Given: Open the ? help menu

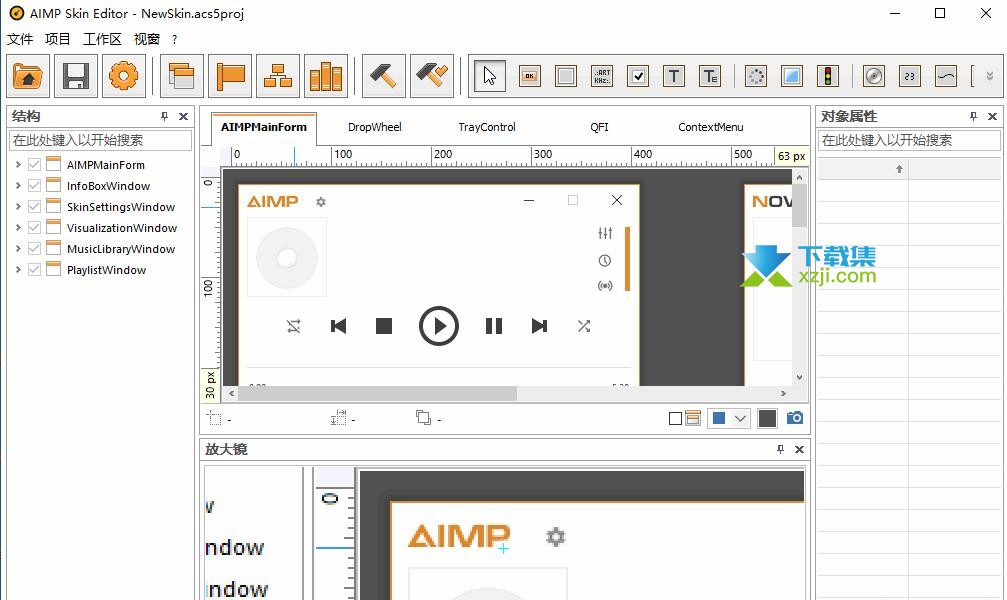Looking at the screenshot, I should pyautogui.click(x=174, y=40).
